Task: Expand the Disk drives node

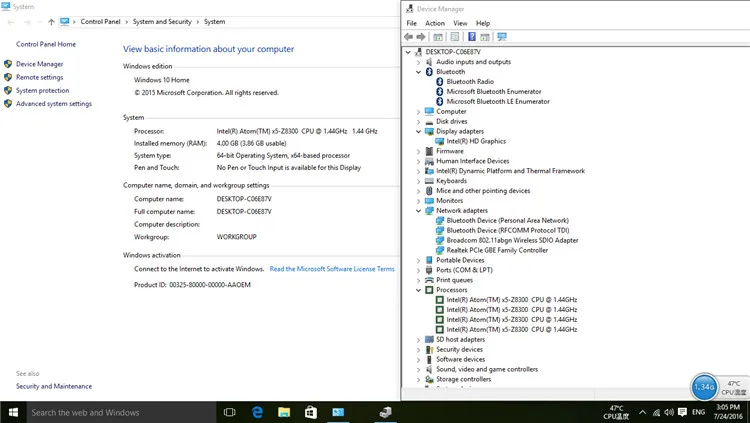Action: point(419,122)
